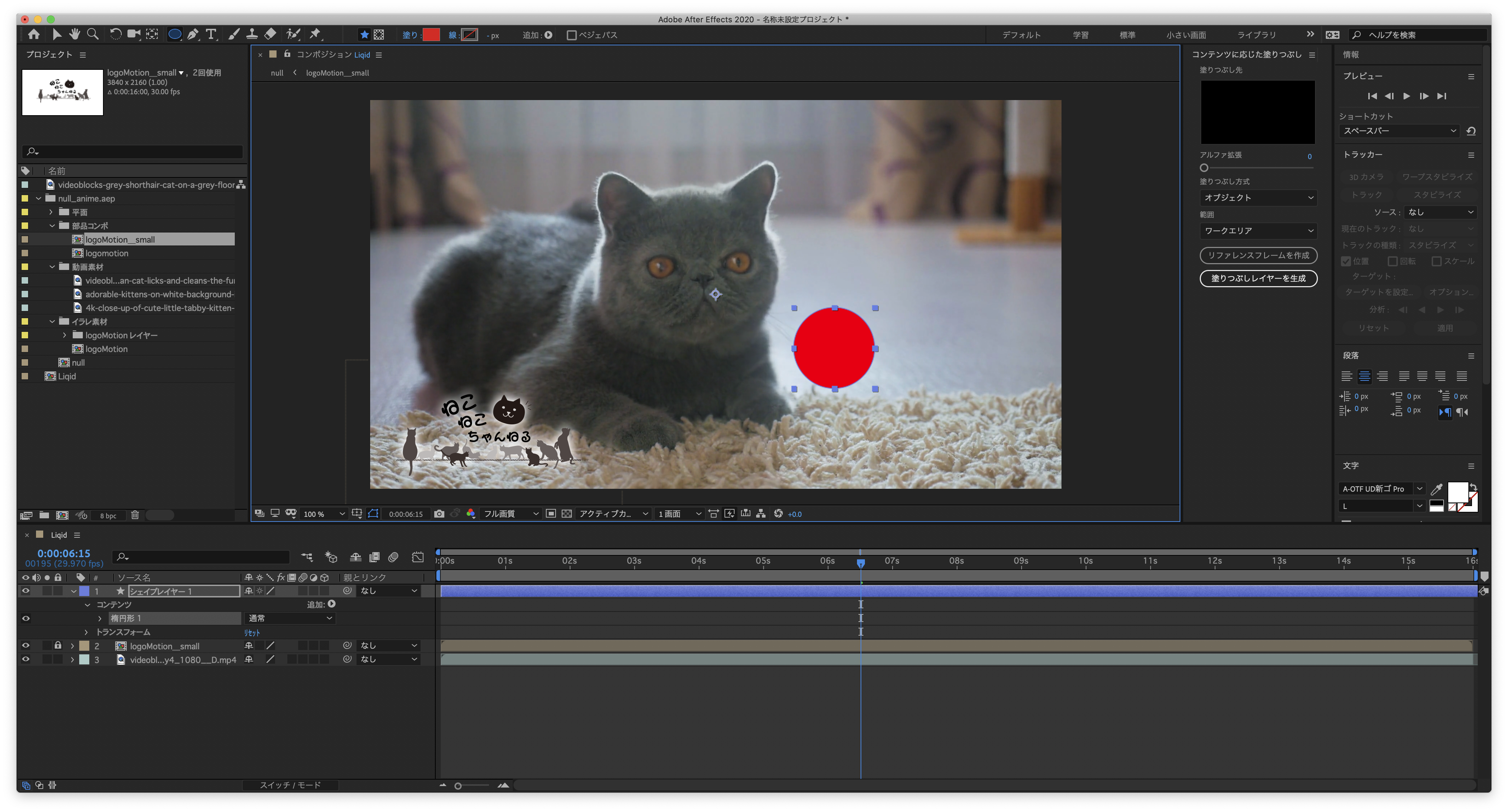Click the Shape tool icon

(172, 35)
